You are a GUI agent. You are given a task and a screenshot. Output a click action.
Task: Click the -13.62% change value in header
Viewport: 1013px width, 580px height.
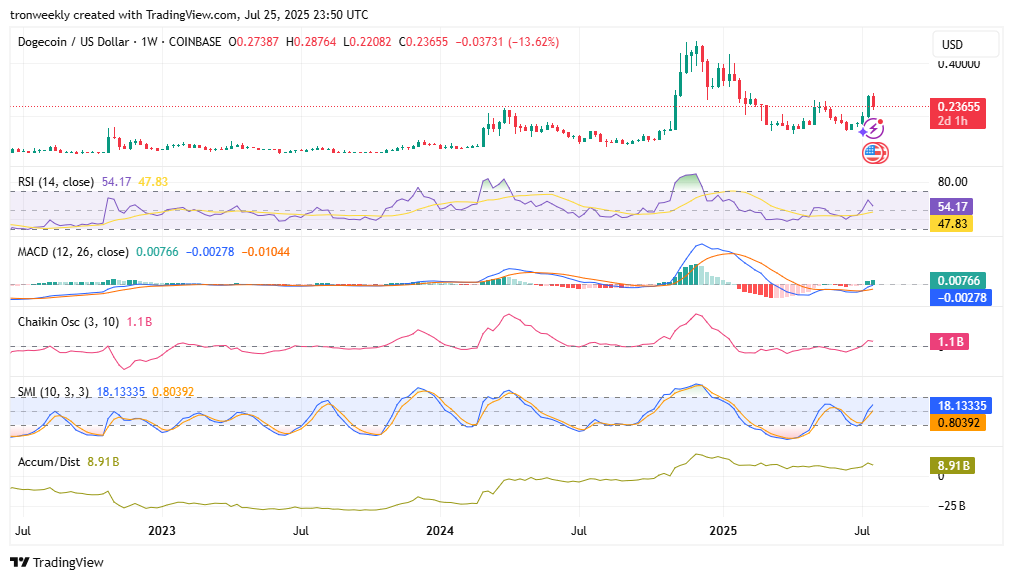pyautogui.click(x=534, y=42)
